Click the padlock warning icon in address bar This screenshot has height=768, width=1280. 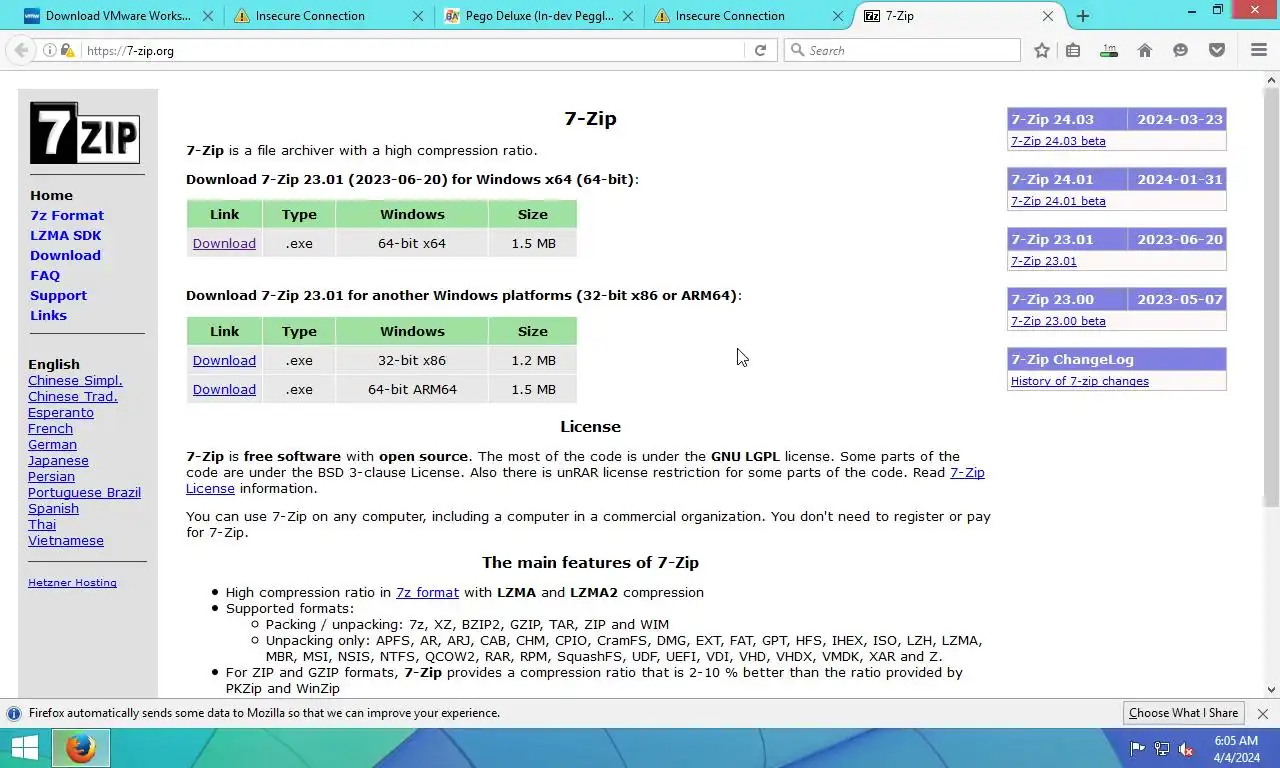67,50
